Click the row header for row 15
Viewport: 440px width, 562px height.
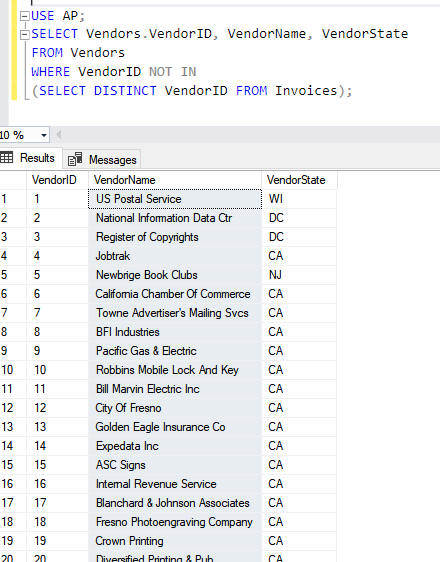(x=13, y=465)
